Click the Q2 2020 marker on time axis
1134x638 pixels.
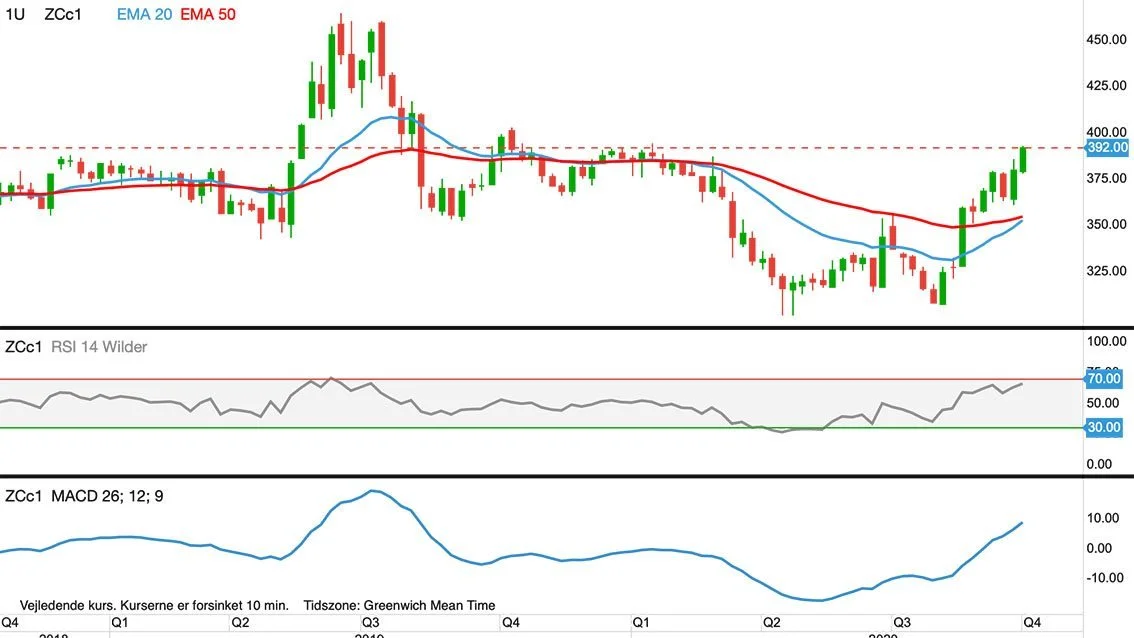[772, 623]
